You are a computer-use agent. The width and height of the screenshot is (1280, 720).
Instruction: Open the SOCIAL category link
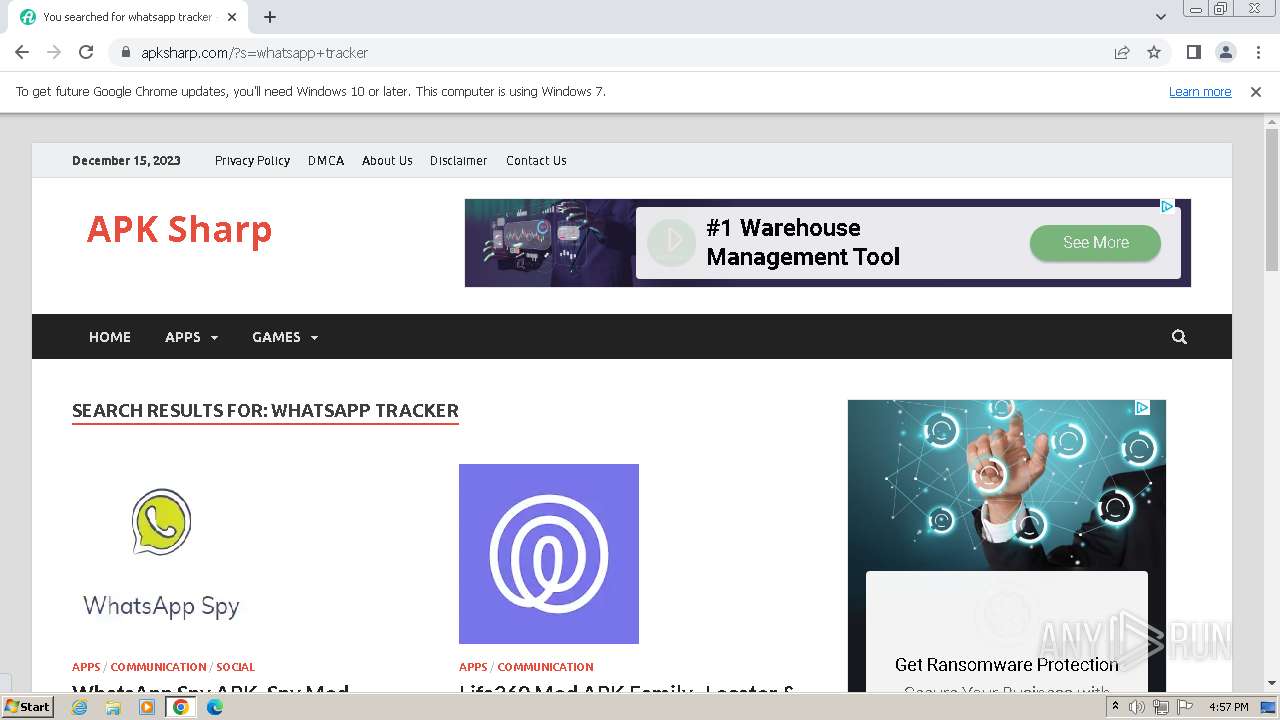[235, 667]
